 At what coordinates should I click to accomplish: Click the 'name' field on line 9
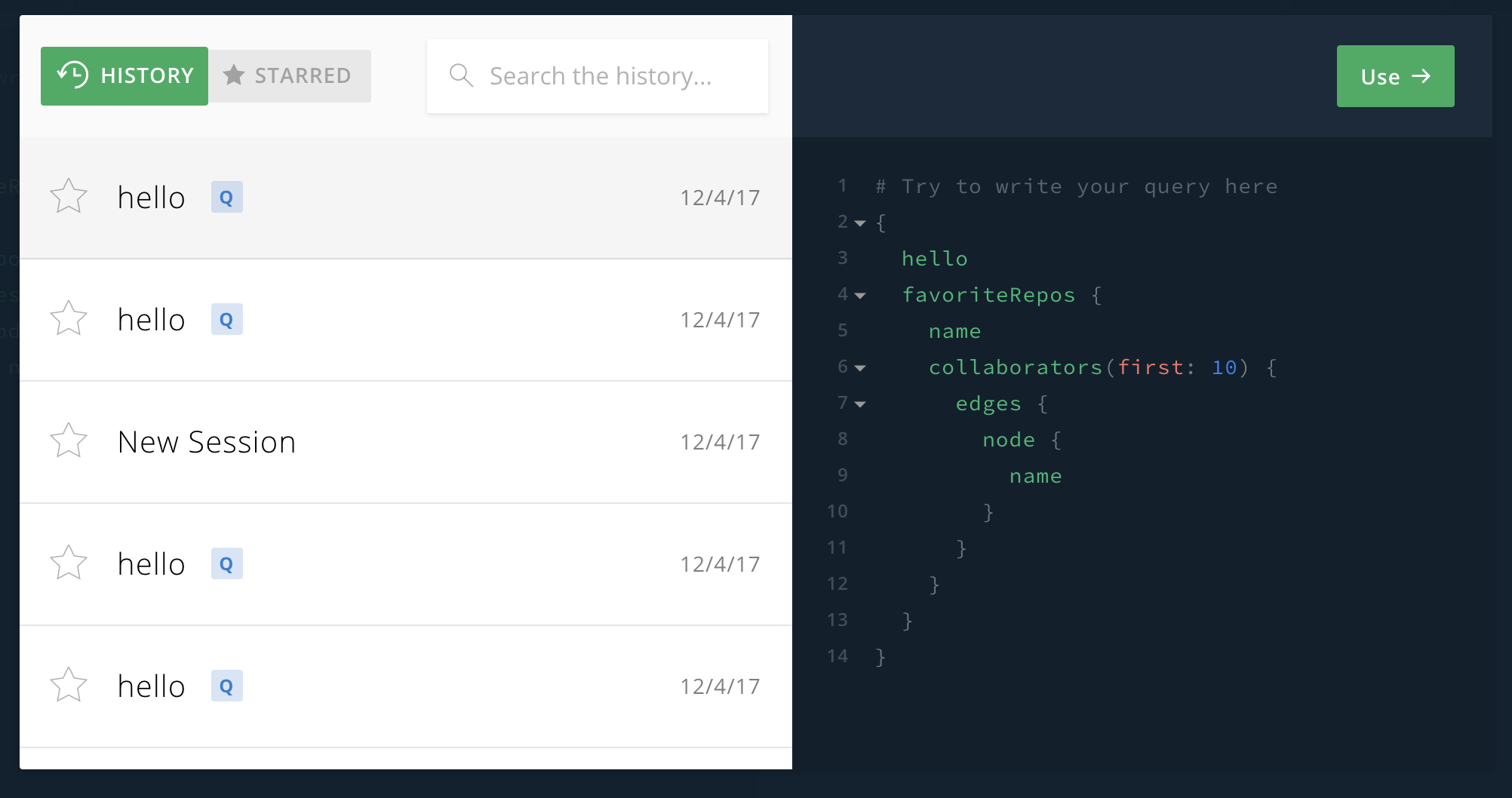[1036, 476]
